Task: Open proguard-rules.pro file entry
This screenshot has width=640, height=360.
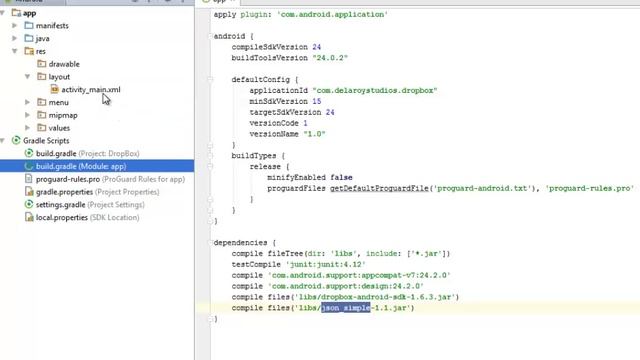Action: click(110, 179)
